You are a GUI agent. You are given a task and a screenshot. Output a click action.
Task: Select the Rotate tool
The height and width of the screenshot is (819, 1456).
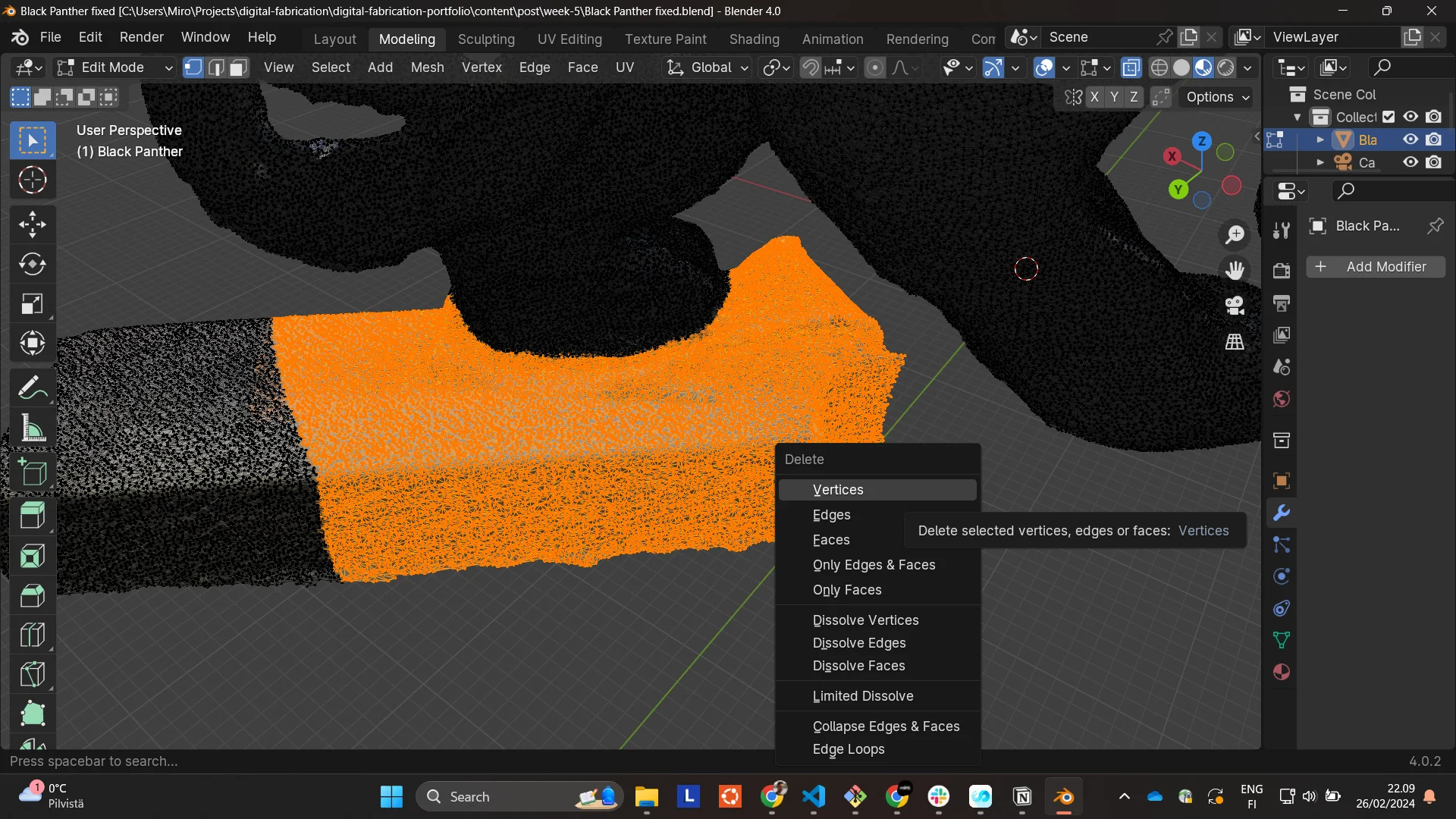coord(32,264)
